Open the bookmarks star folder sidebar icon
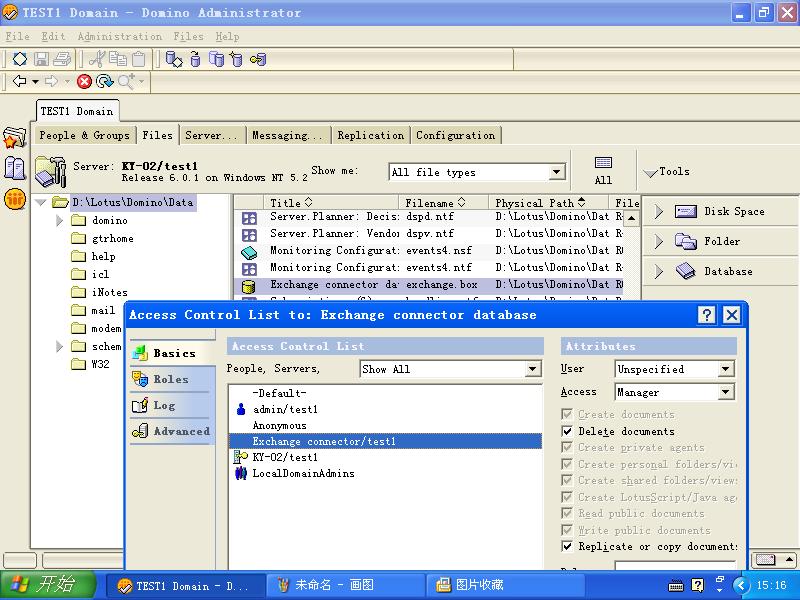The height and width of the screenshot is (600, 800). point(14,138)
